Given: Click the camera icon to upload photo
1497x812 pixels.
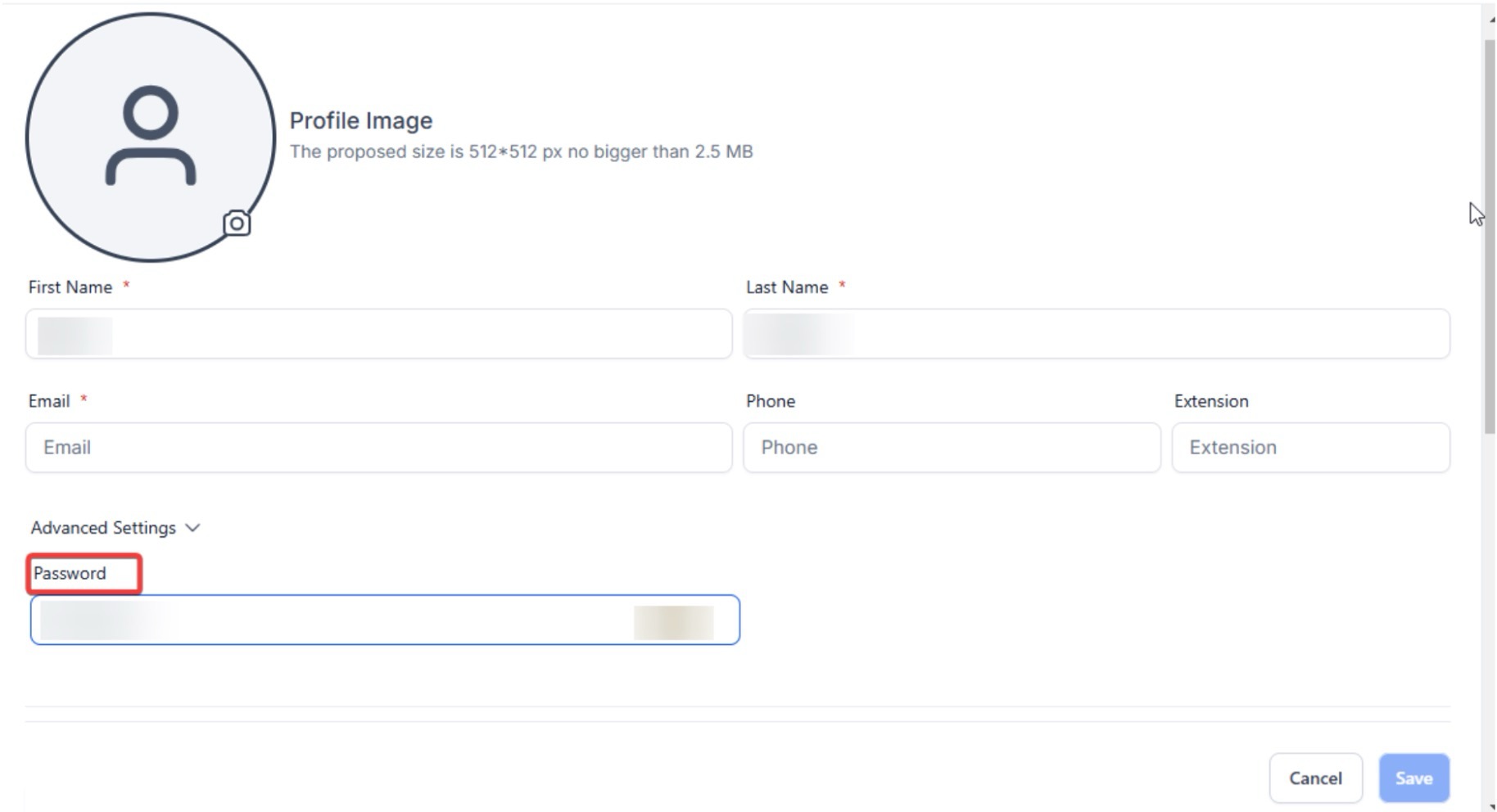Looking at the screenshot, I should point(237,223).
